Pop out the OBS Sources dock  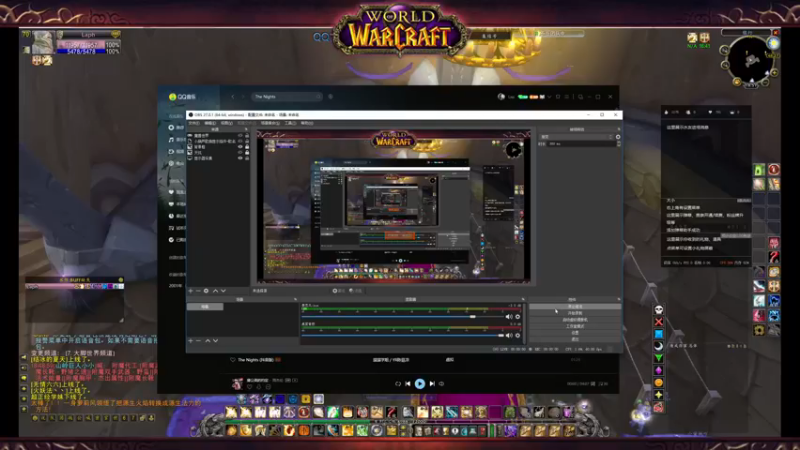point(246,129)
